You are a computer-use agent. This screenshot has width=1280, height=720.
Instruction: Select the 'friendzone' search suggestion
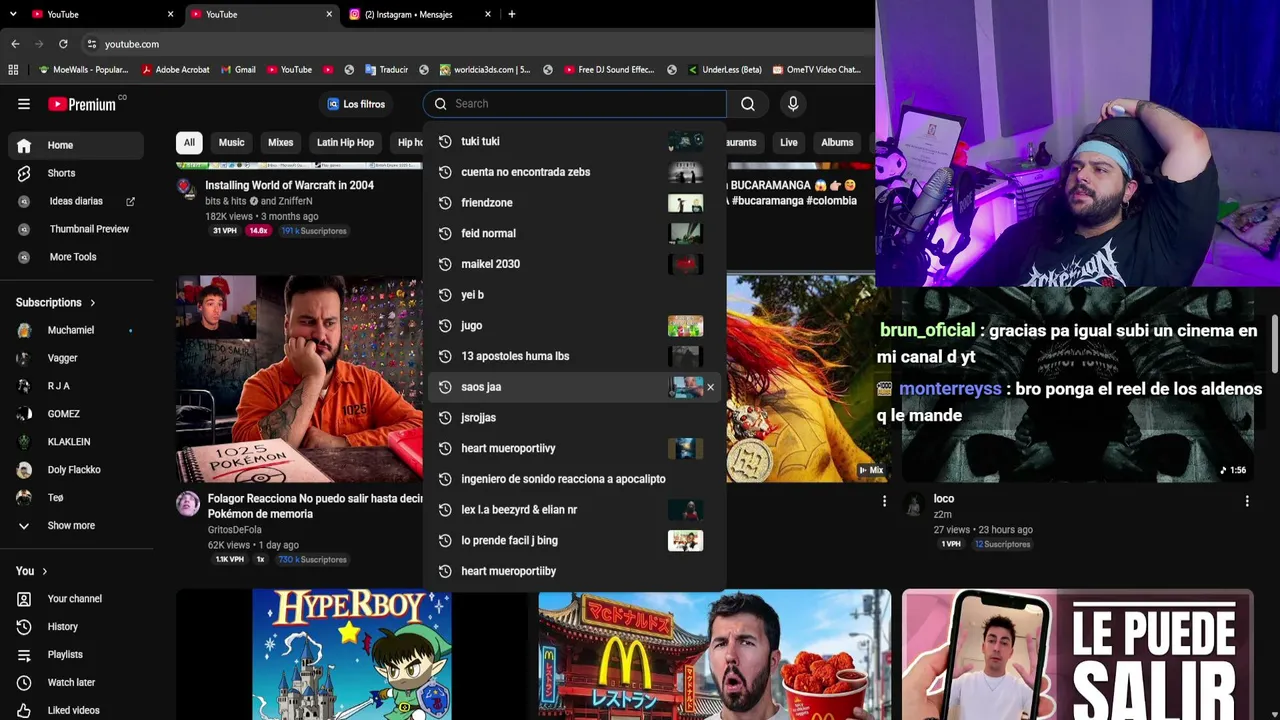(575, 203)
